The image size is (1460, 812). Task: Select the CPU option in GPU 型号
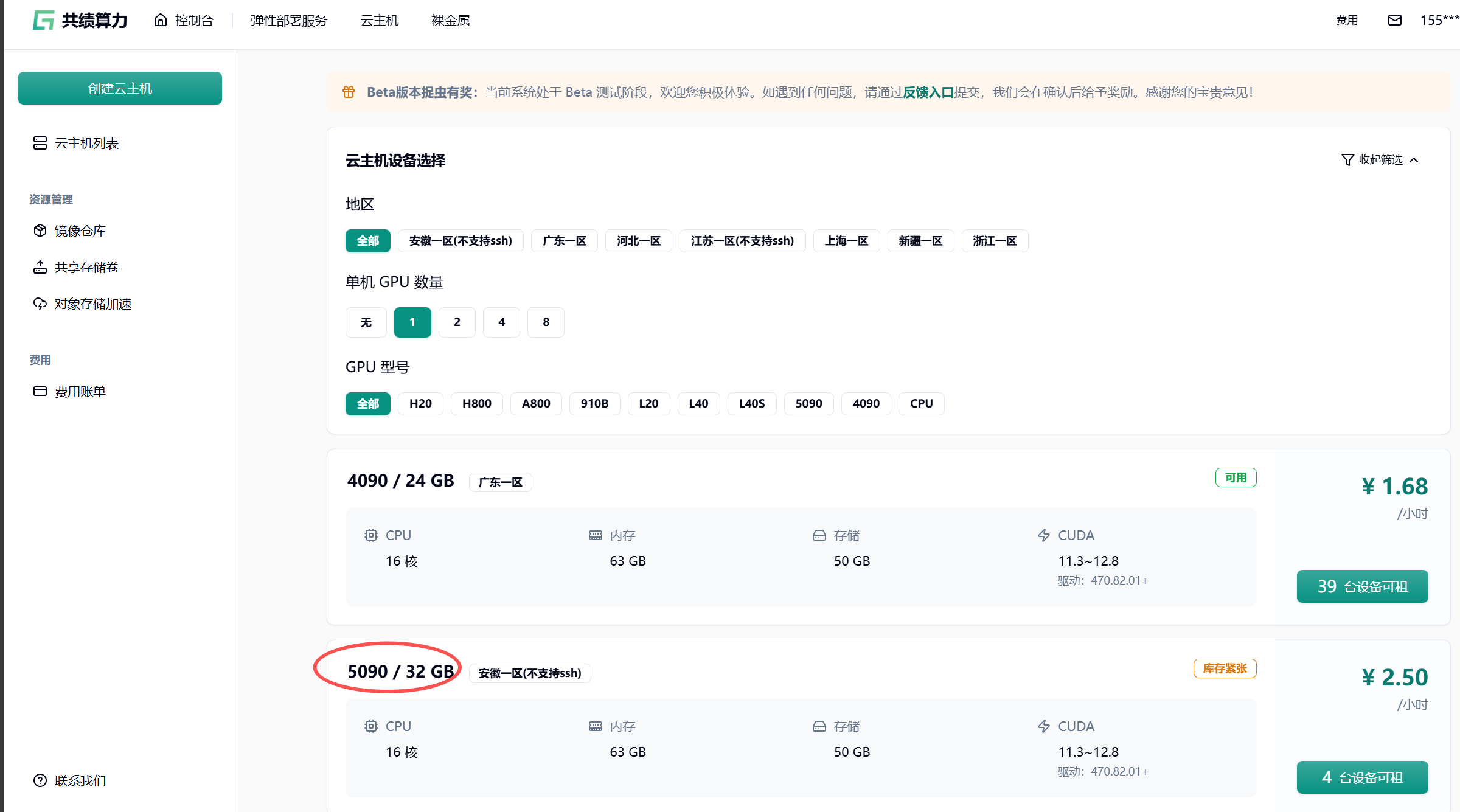pos(921,403)
